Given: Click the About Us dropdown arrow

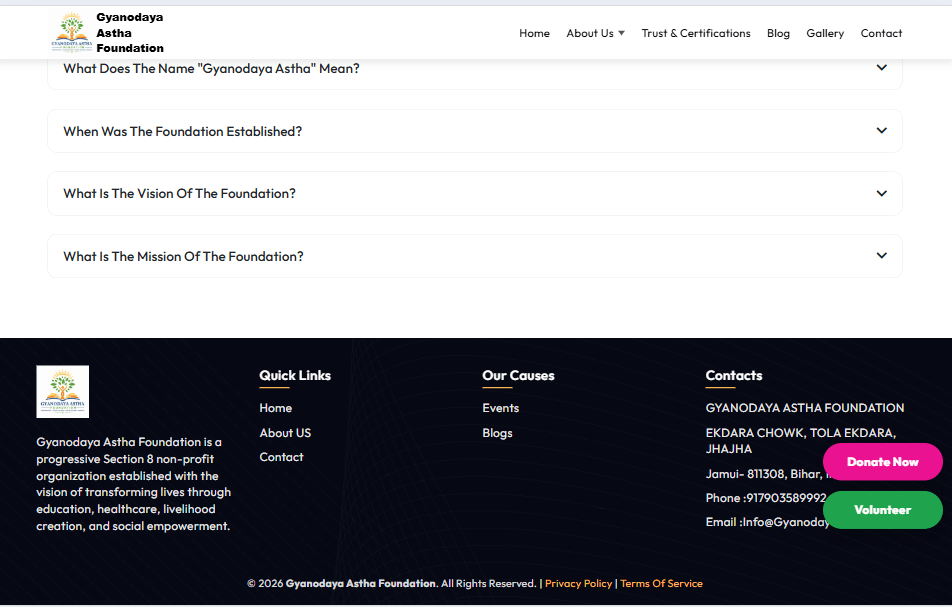Looking at the screenshot, I should click(x=621, y=33).
